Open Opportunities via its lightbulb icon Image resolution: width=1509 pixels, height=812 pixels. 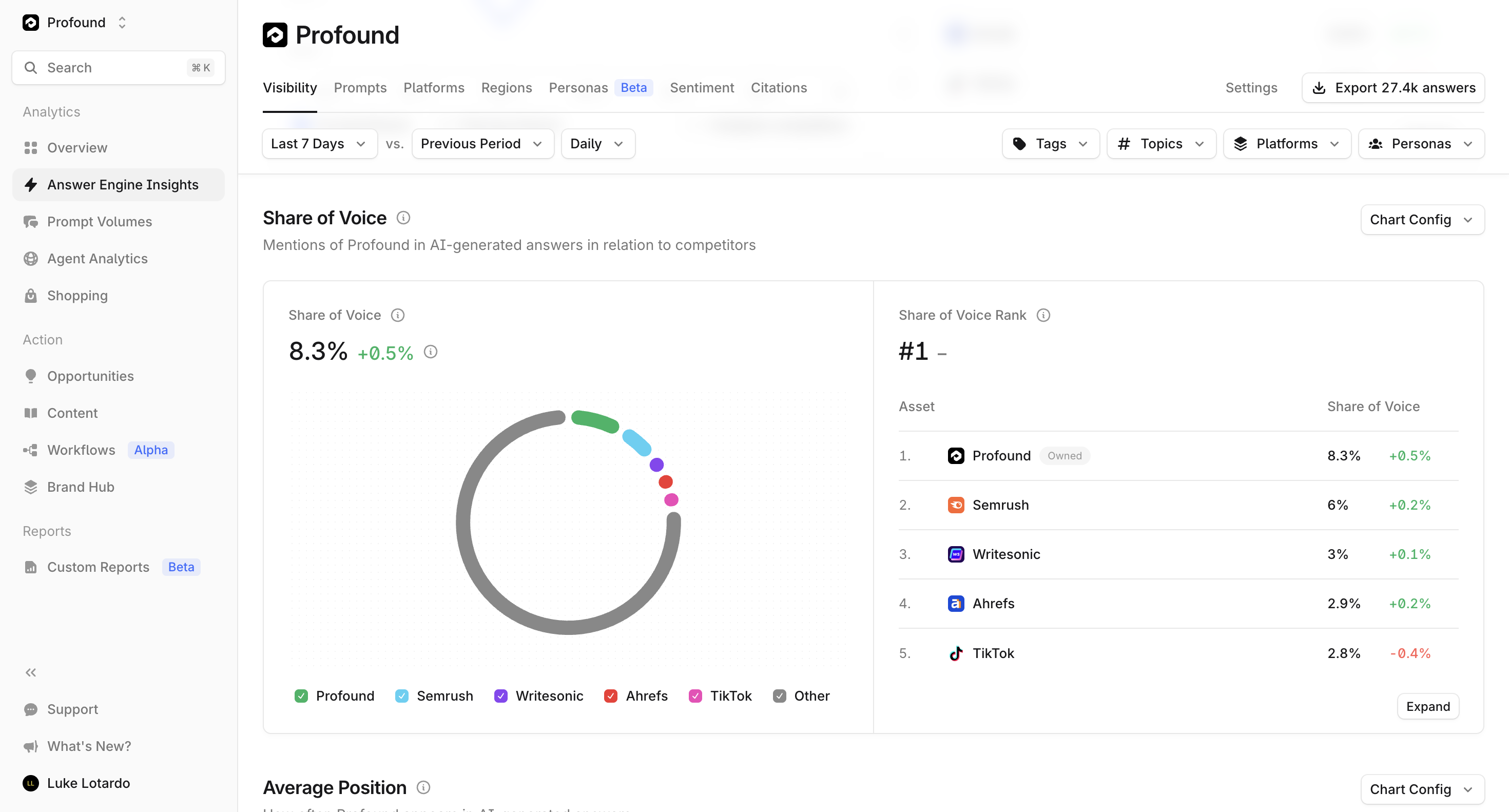tap(30, 376)
